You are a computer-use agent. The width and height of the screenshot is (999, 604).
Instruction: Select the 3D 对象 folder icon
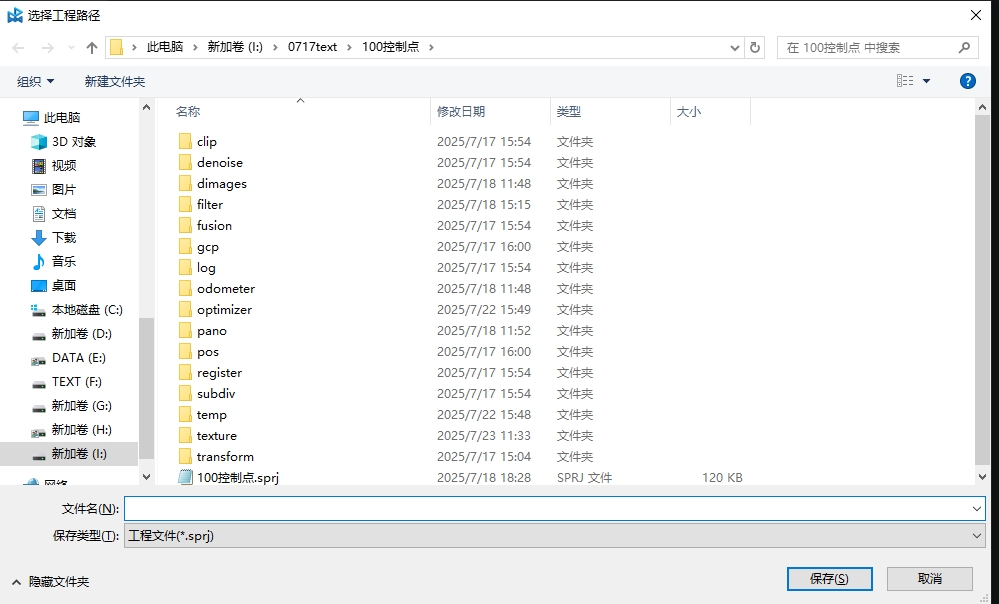pyautogui.click(x=39, y=142)
